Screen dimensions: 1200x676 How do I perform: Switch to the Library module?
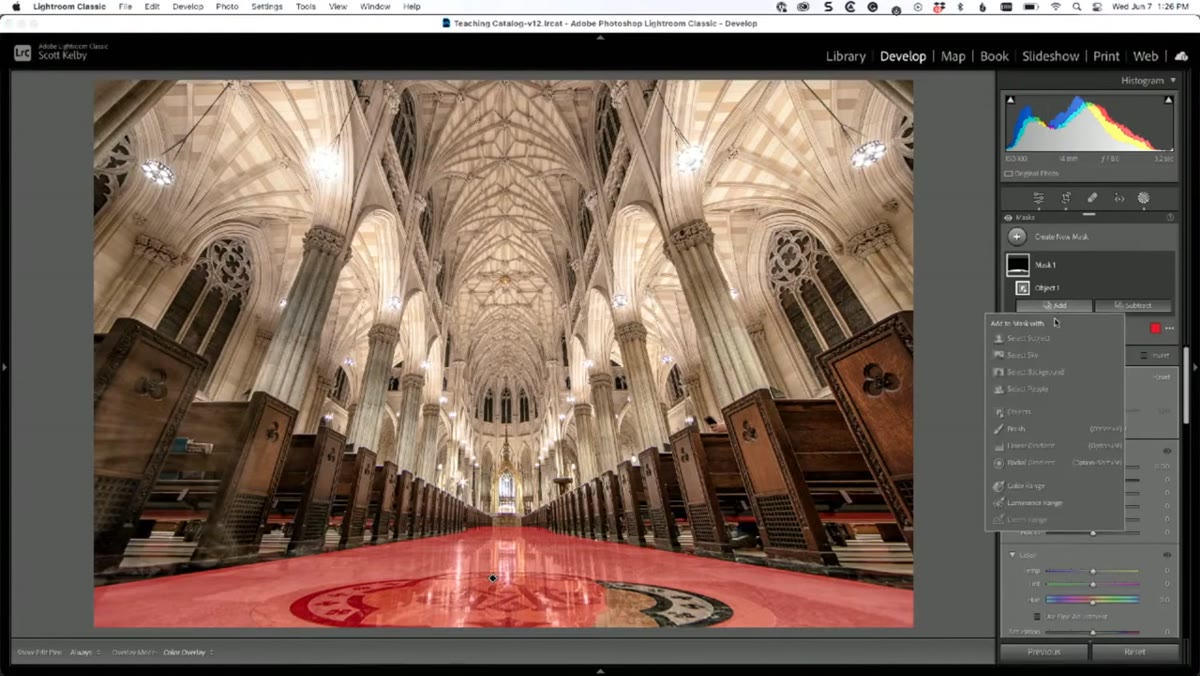[x=845, y=56]
